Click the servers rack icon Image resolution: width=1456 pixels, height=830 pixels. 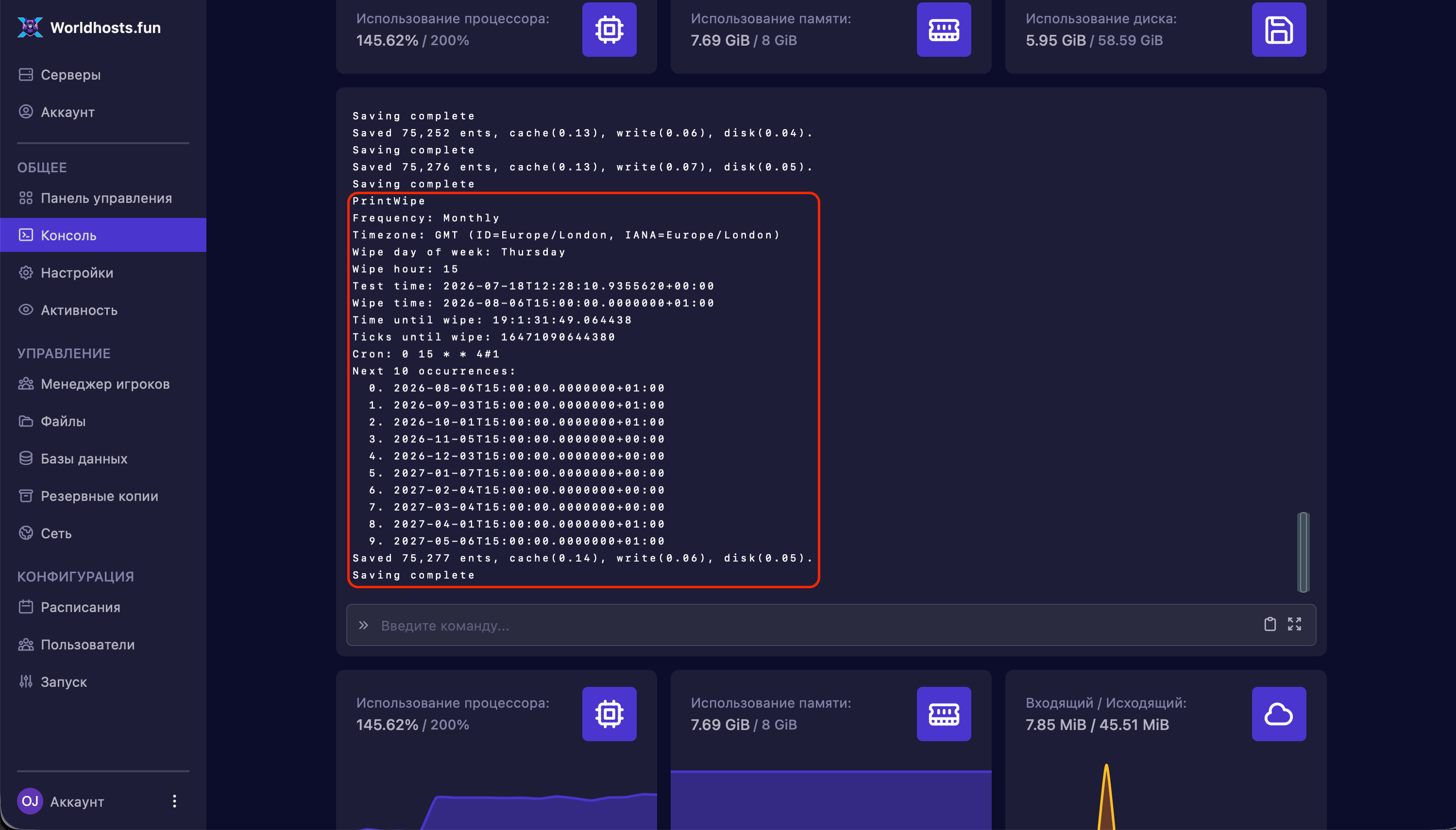(26, 75)
